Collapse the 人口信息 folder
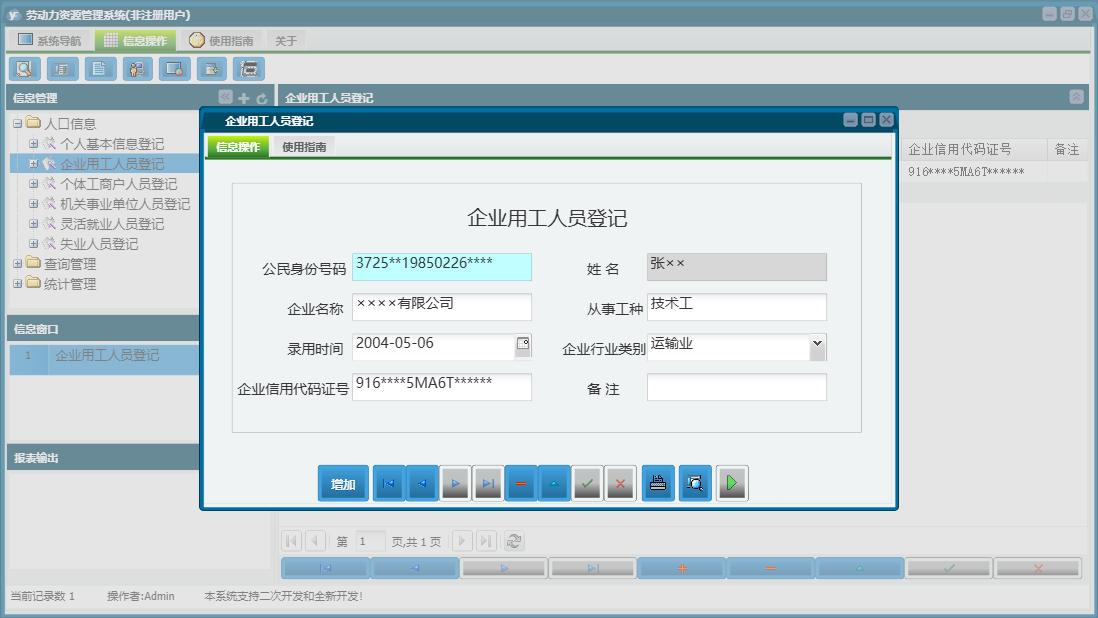The image size is (1098, 618). click(x=18, y=124)
